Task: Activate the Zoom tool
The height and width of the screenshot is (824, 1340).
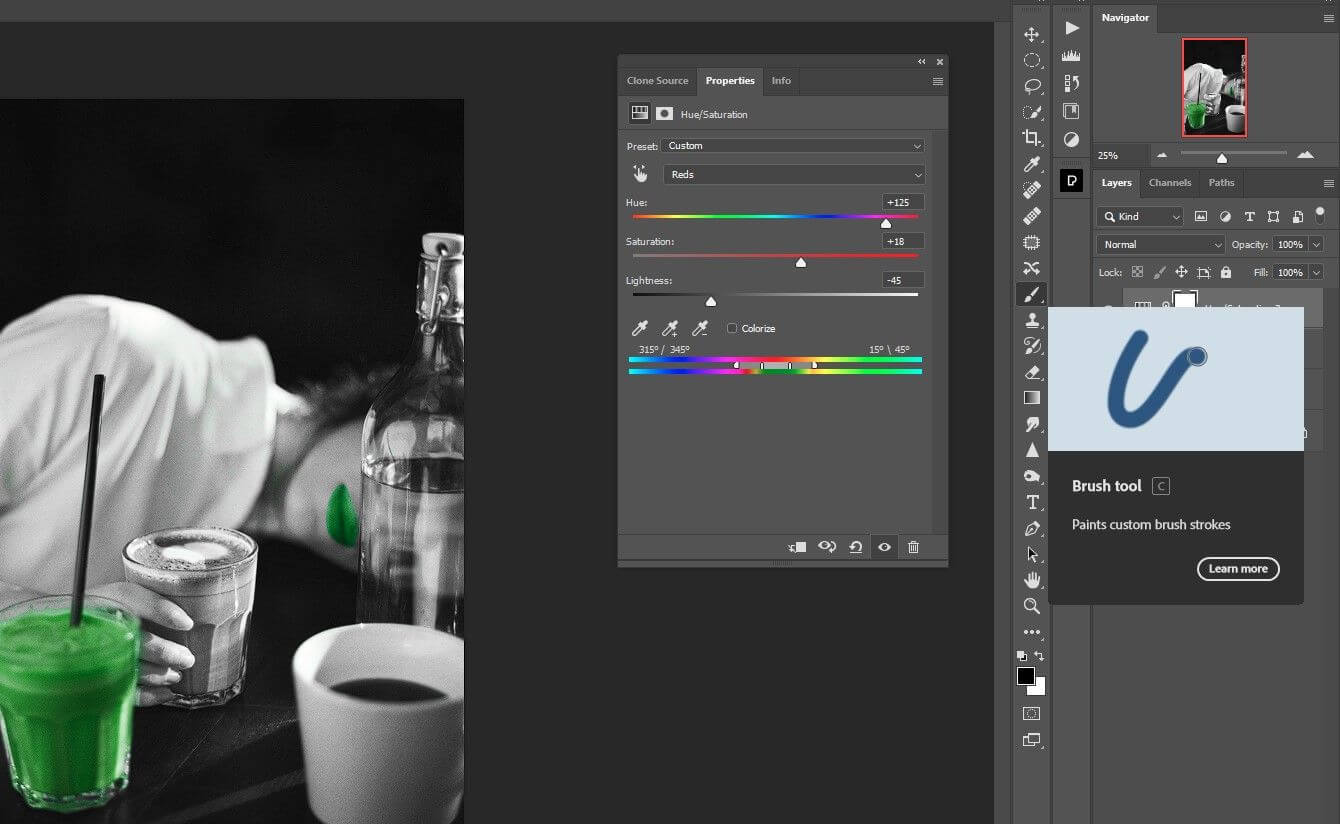Action: 1032,606
